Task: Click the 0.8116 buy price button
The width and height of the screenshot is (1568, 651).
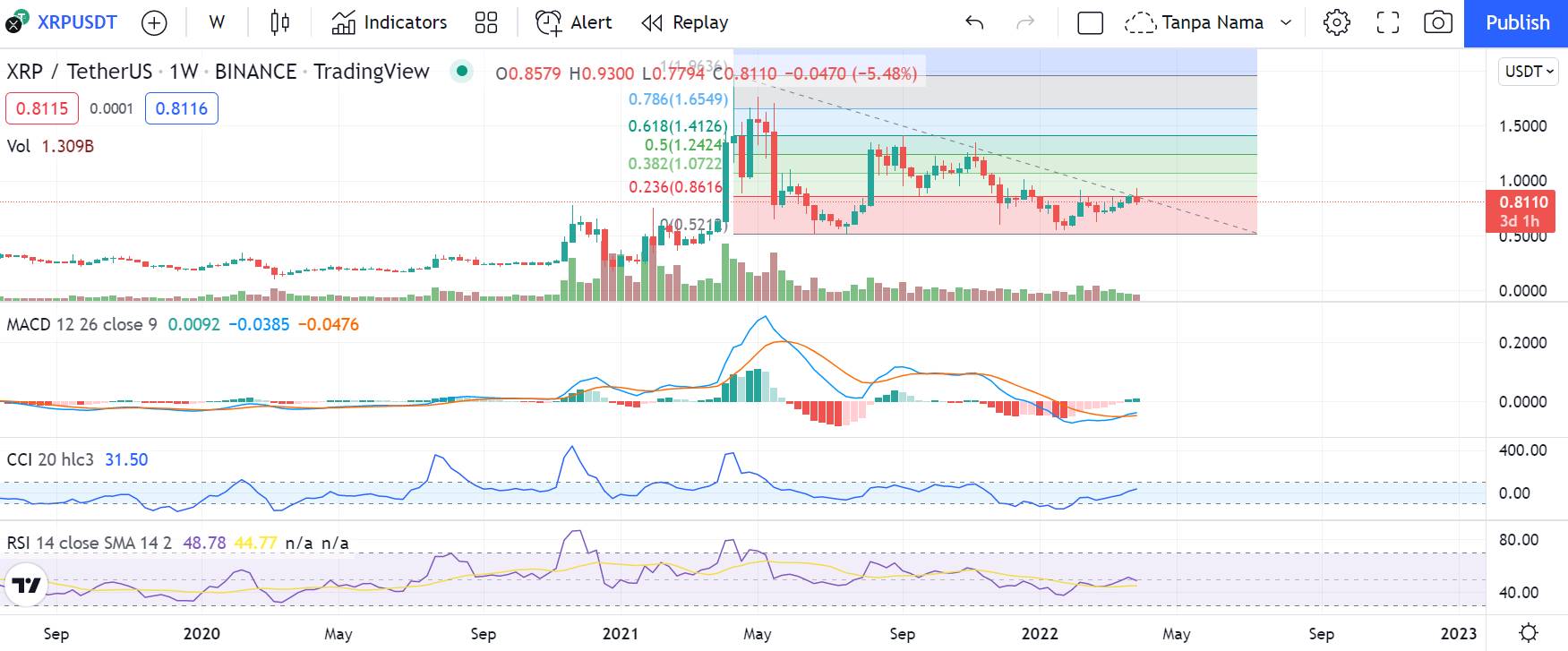Action: click(x=182, y=108)
